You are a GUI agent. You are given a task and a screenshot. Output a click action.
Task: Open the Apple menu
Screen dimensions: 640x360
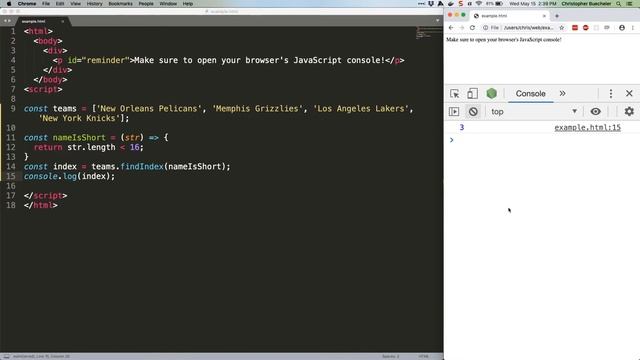coord(9,4)
